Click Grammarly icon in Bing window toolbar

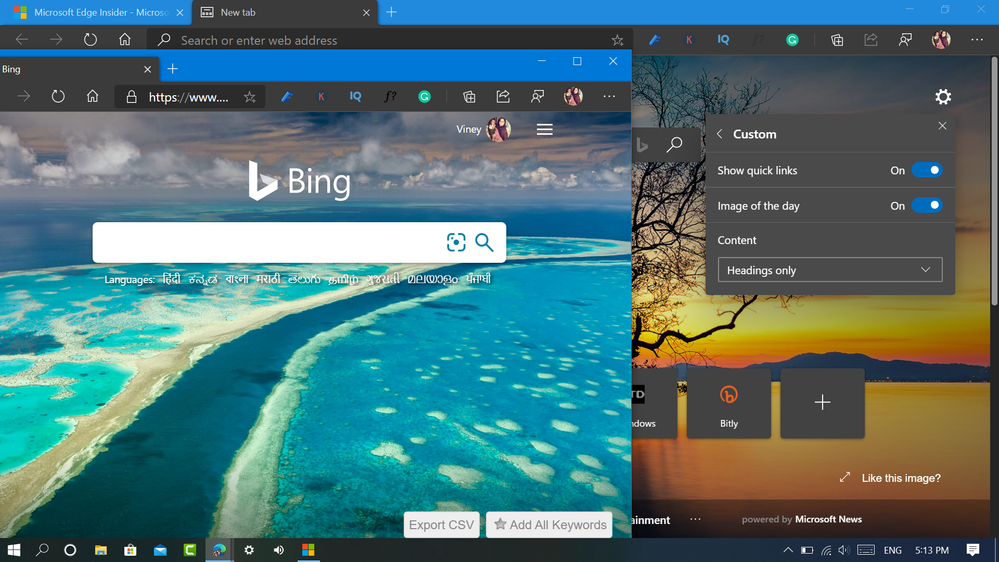click(424, 96)
